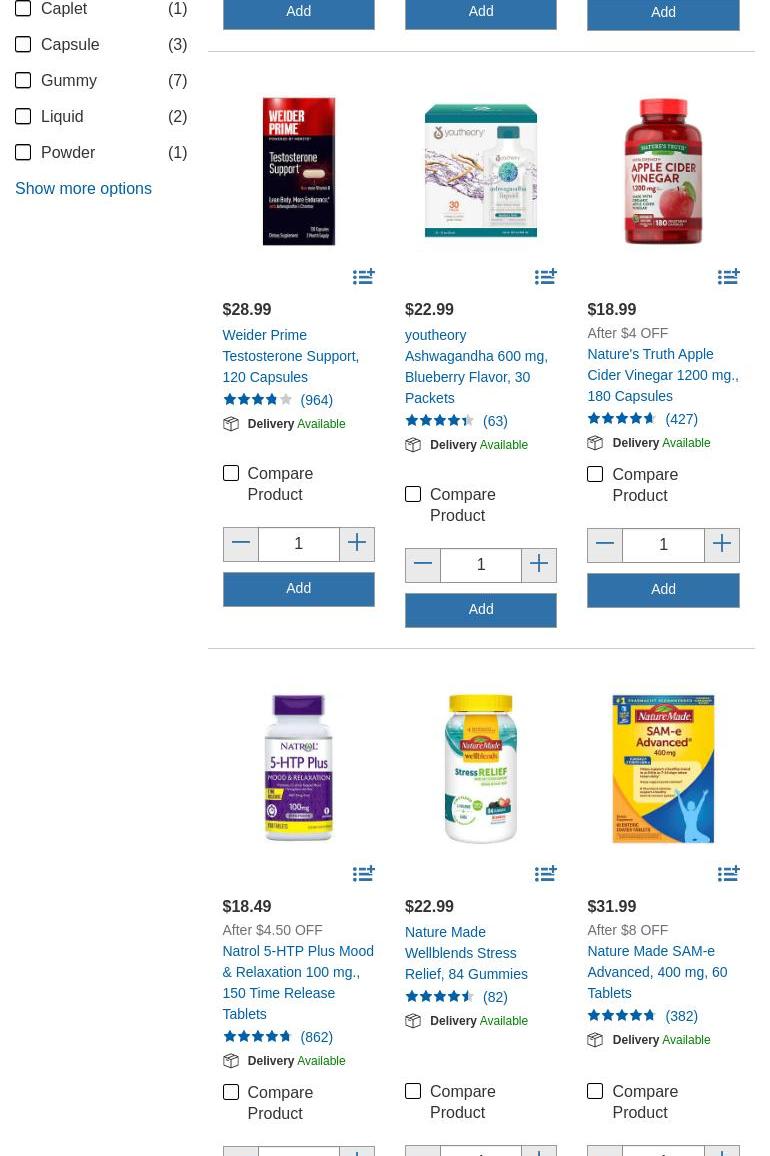Add Nature Made Stress Relief to list icon
This screenshot has height=1156, width=770.
(x=546, y=874)
